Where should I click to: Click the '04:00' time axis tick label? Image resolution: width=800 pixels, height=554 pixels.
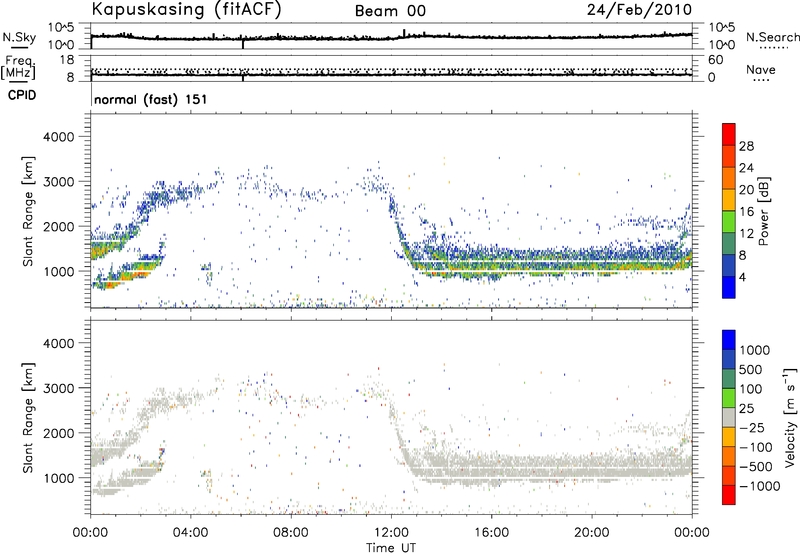pos(191,533)
